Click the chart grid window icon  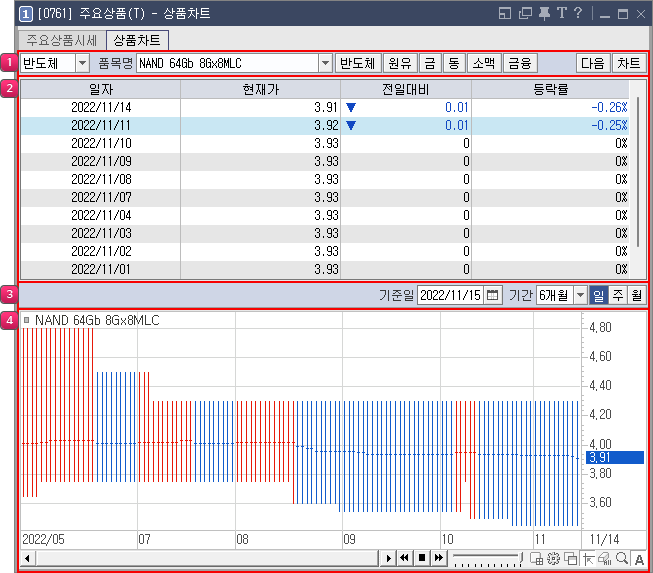[x=536, y=558]
